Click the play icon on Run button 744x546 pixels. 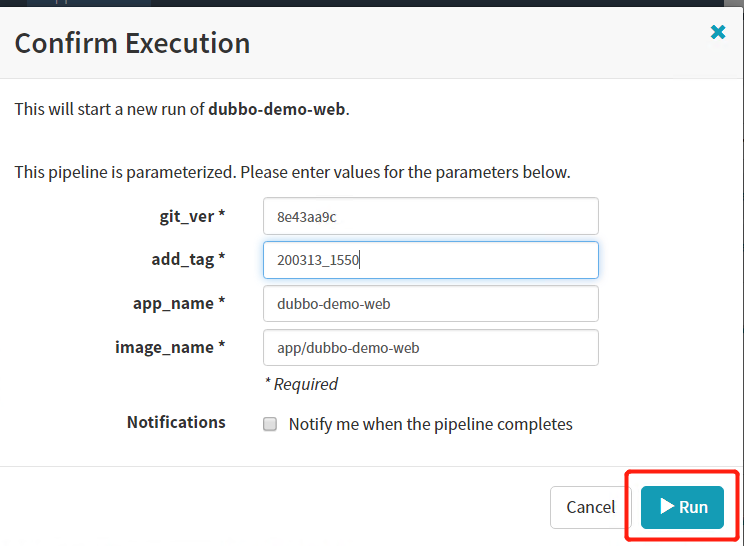[x=666, y=507]
